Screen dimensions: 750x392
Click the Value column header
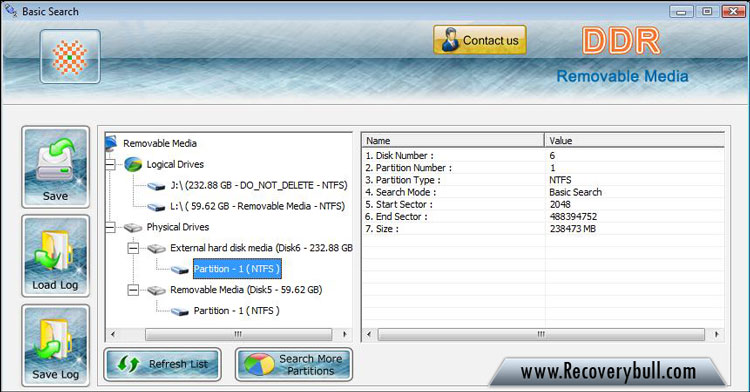point(635,141)
